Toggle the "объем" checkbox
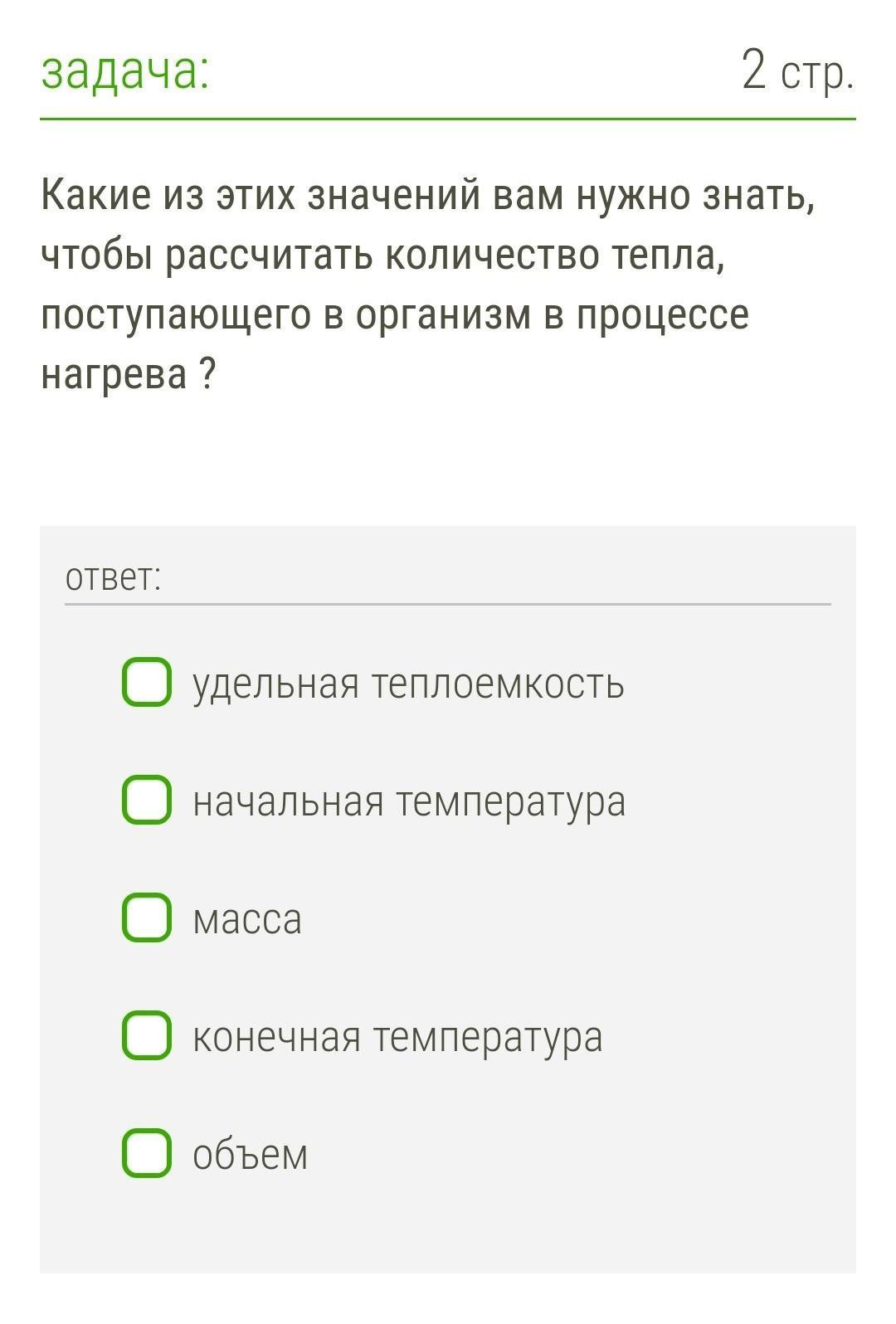The width and height of the screenshot is (896, 1324). [x=147, y=1153]
